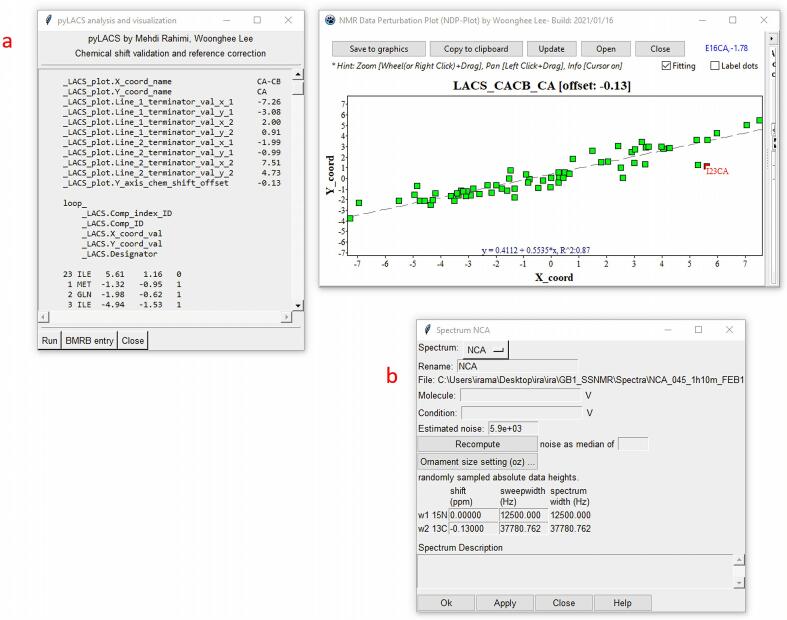787x620 pixels.
Task: Click Save to graphics button
Action: 378,48
